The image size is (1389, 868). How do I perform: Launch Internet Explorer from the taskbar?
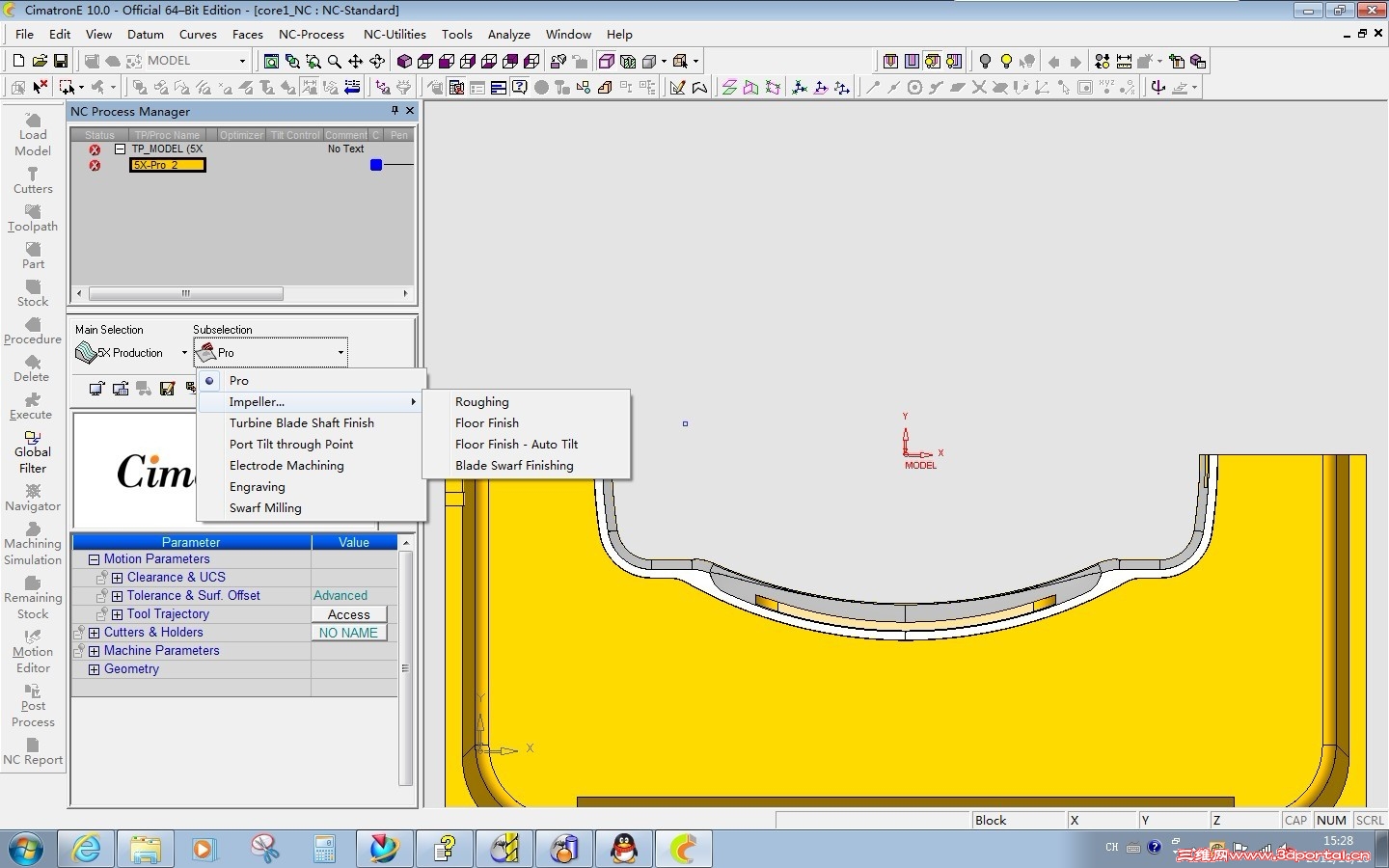pyautogui.click(x=86, y=849)
